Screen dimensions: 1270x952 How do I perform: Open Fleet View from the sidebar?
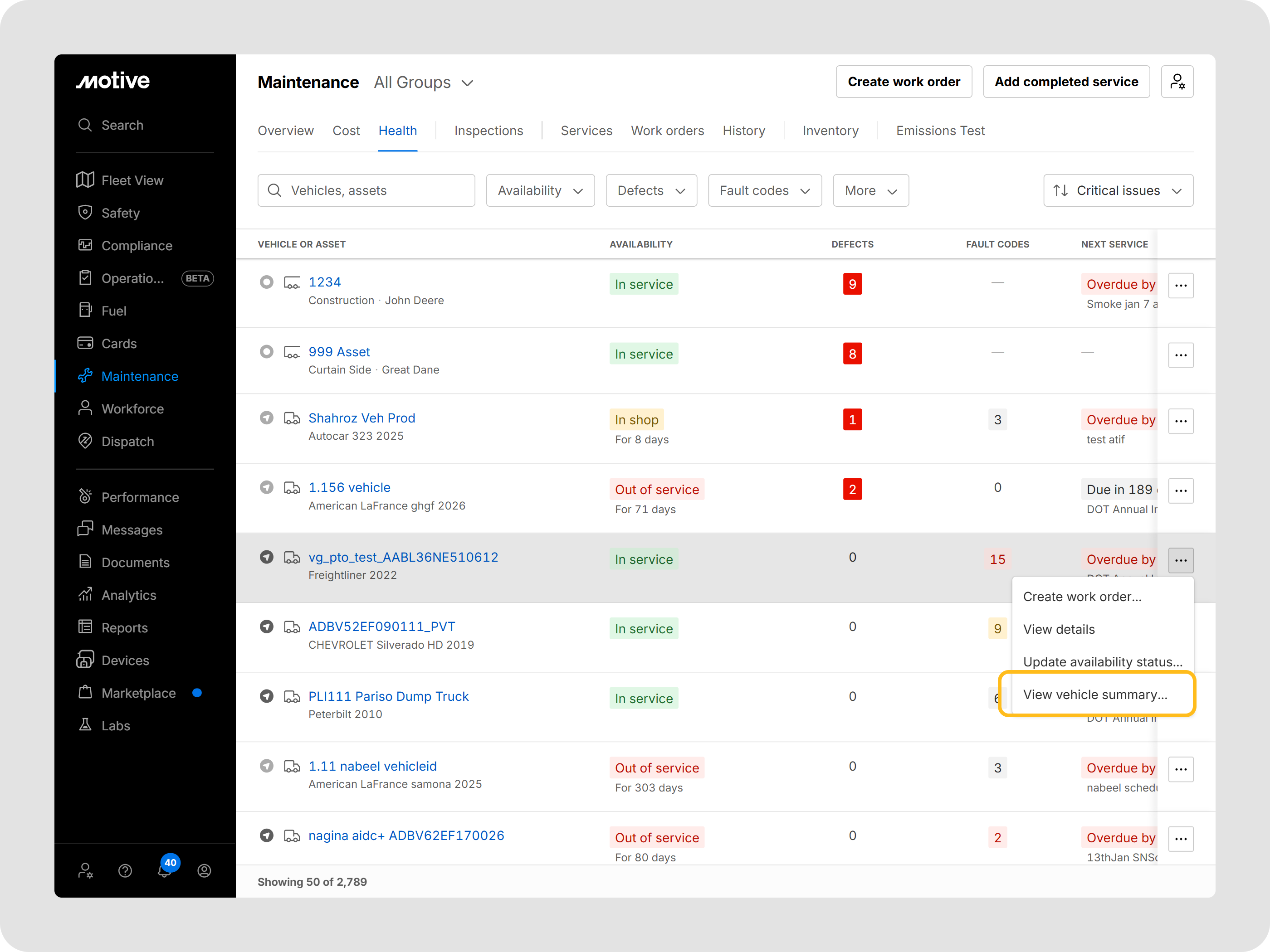pos(132,180)
